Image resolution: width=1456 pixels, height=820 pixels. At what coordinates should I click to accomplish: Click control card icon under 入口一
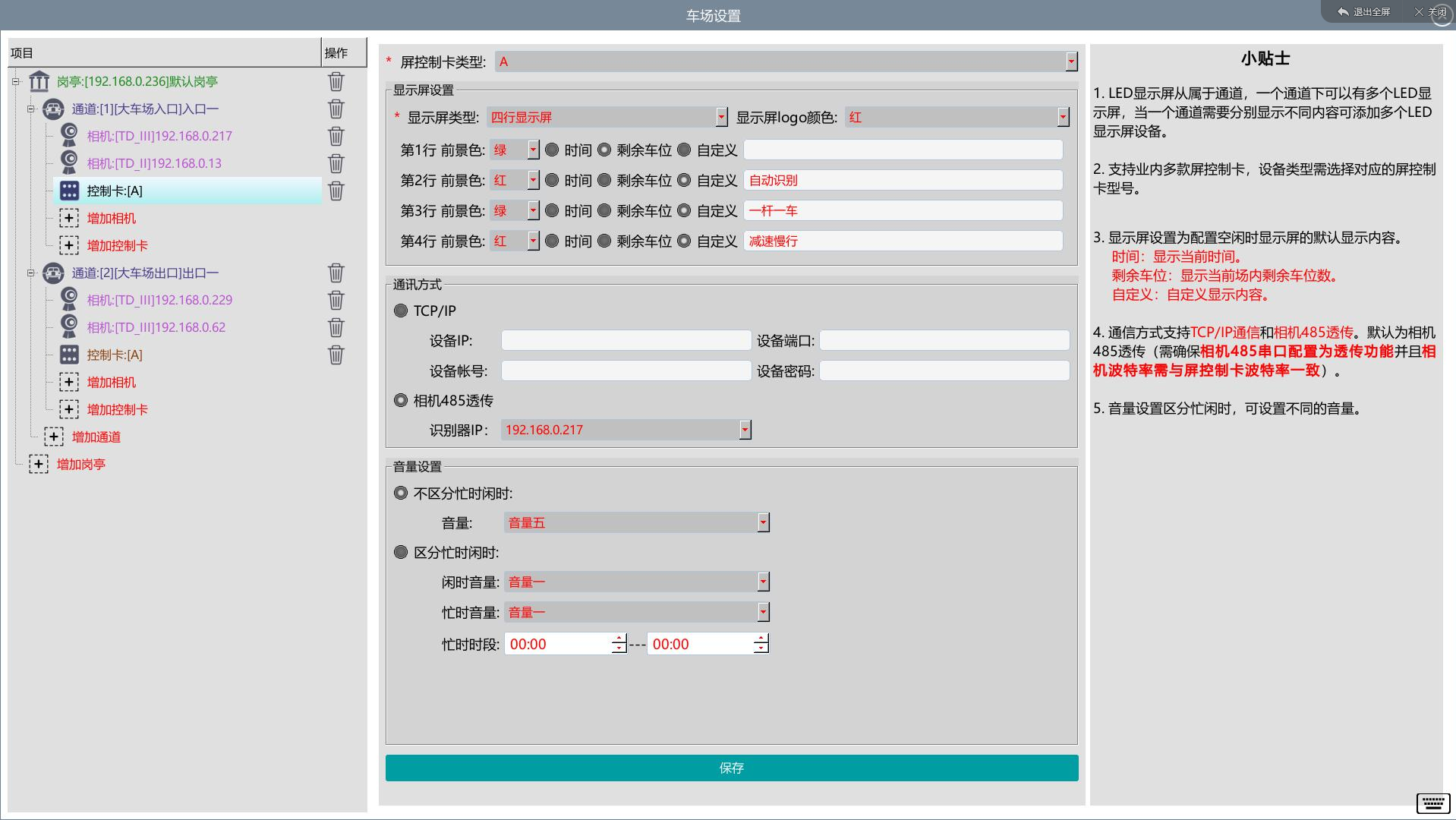69,191
